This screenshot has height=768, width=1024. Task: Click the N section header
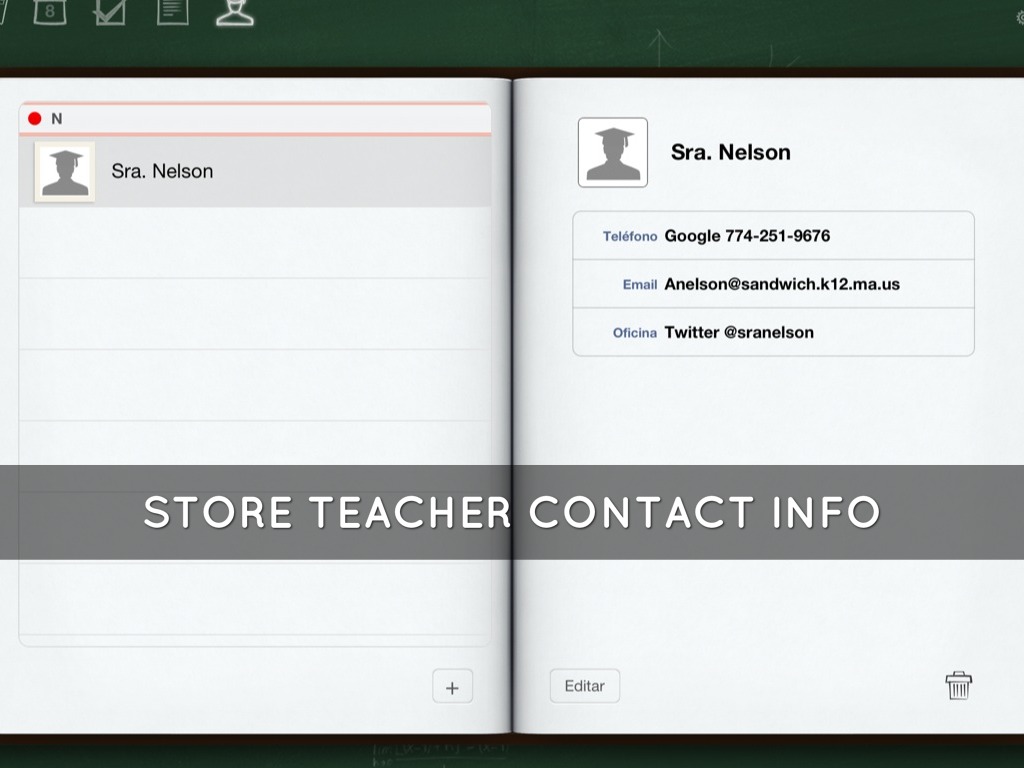coord(255,119)
